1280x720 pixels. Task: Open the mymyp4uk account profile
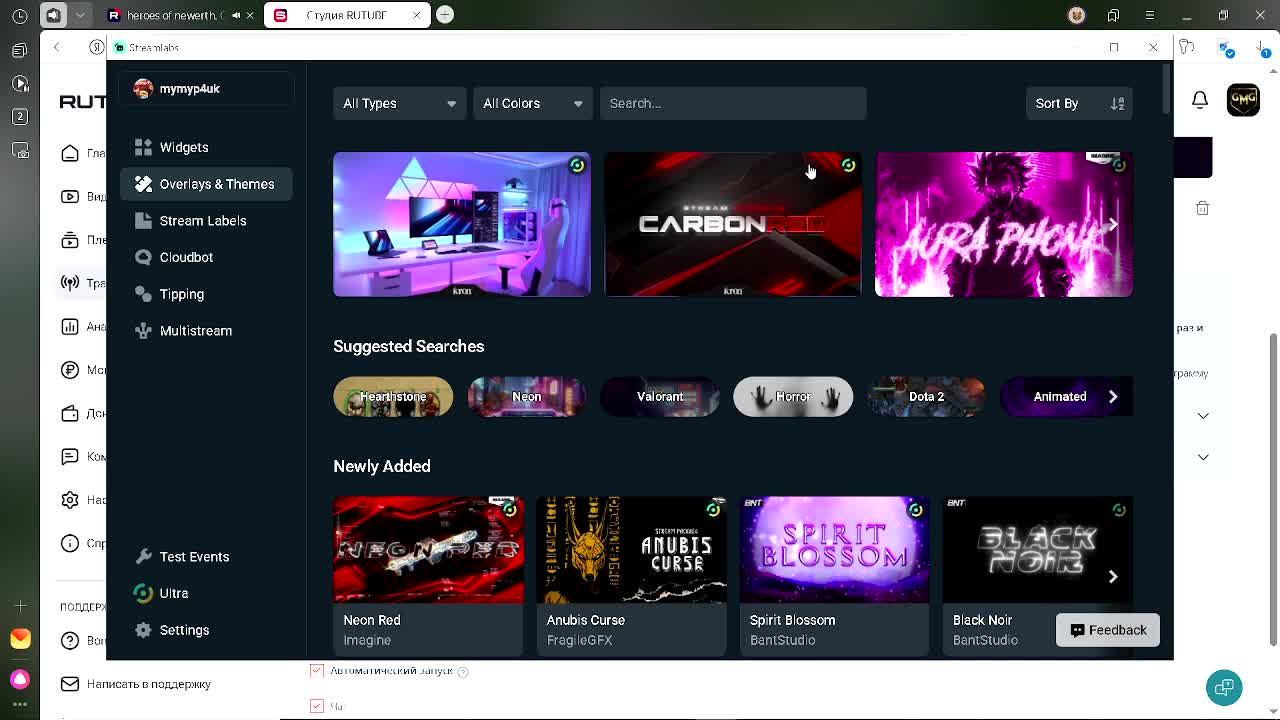click(206, 89)
